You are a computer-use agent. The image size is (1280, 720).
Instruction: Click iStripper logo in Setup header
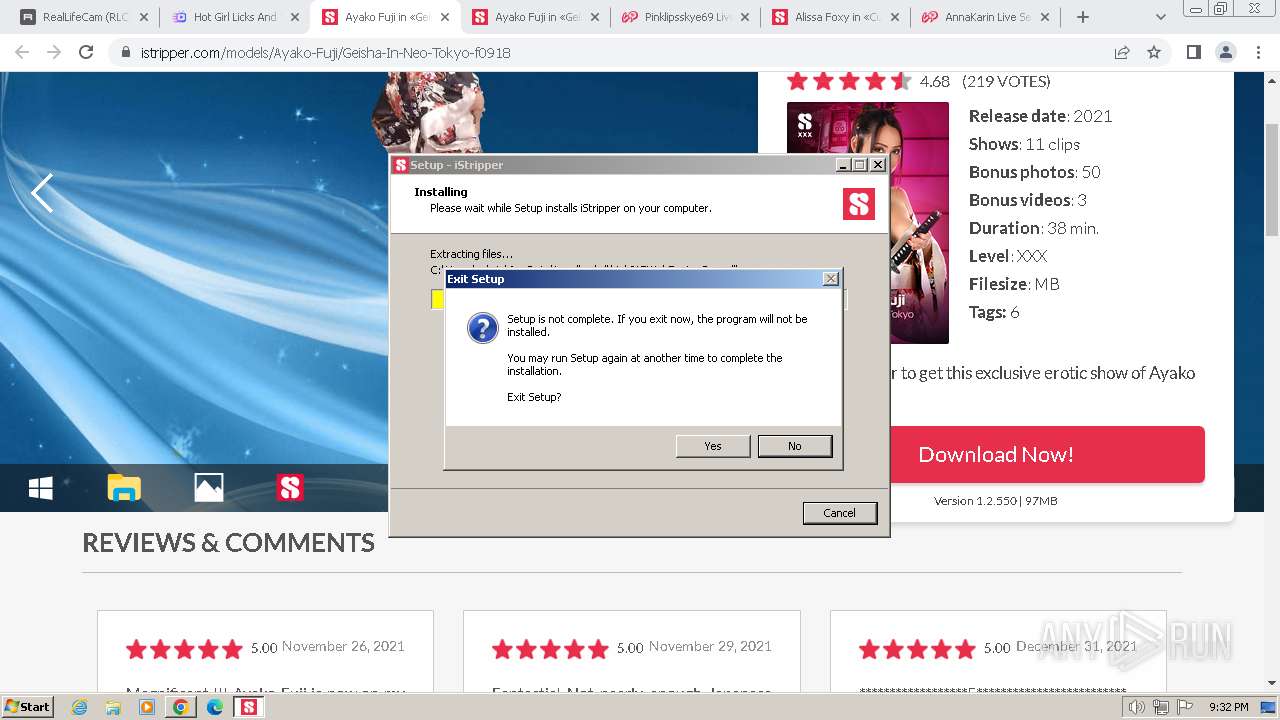click(x=859, y=204)
